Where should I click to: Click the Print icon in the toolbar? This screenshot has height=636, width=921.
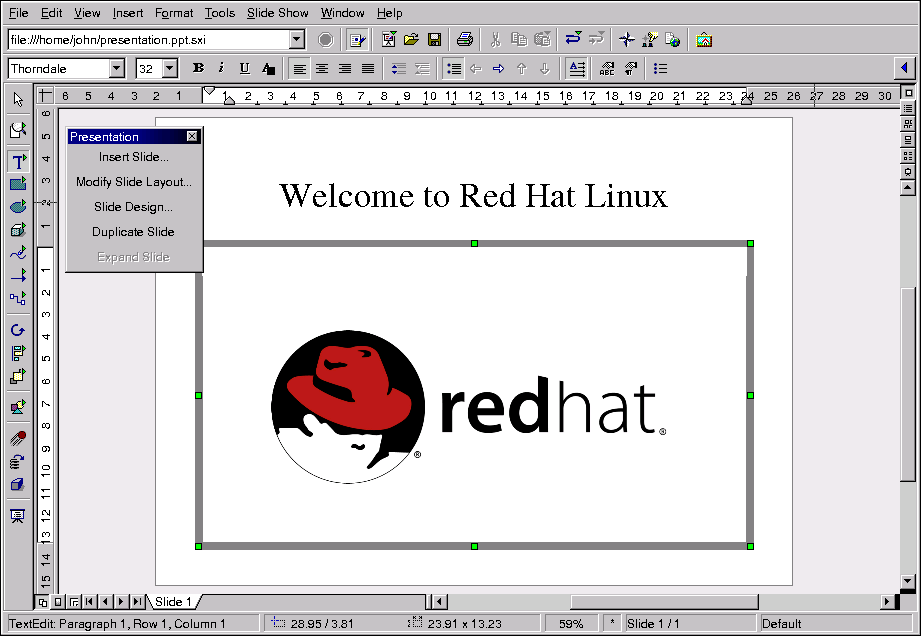coord(464,40)
